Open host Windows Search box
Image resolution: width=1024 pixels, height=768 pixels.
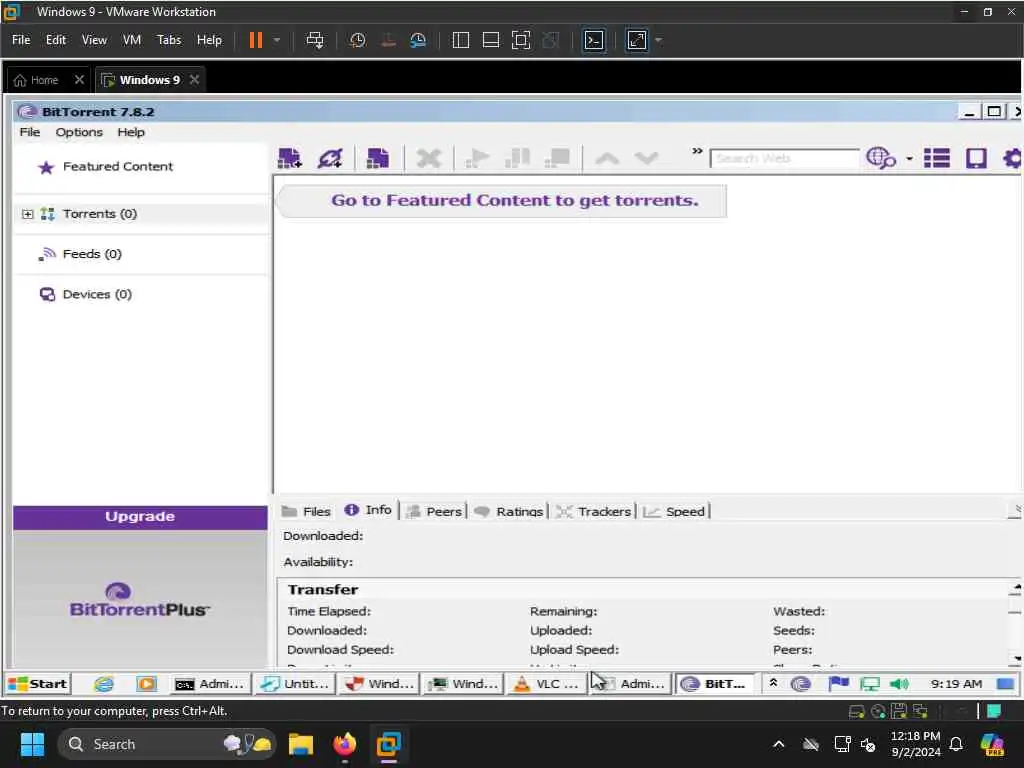(167, 744)
